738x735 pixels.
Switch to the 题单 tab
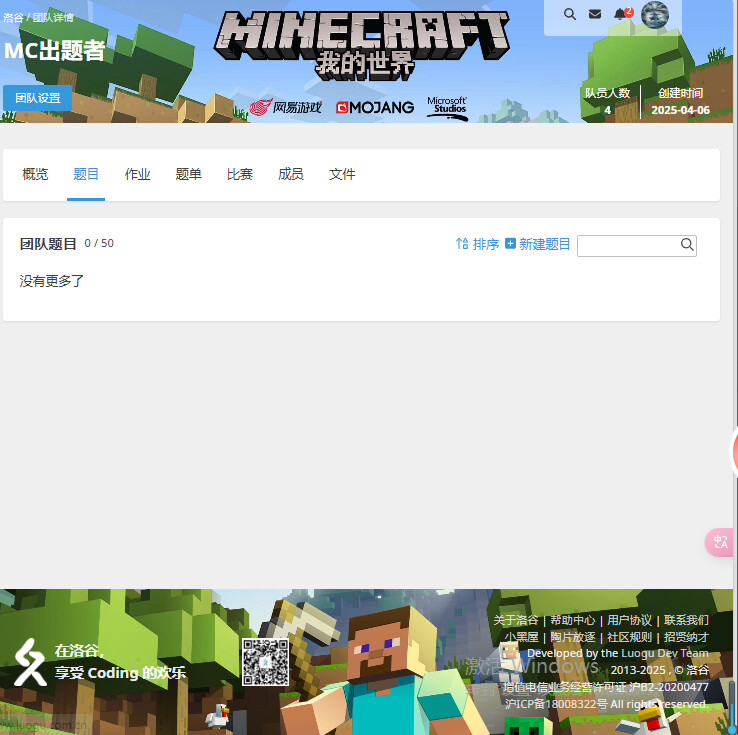pos(188,174)
